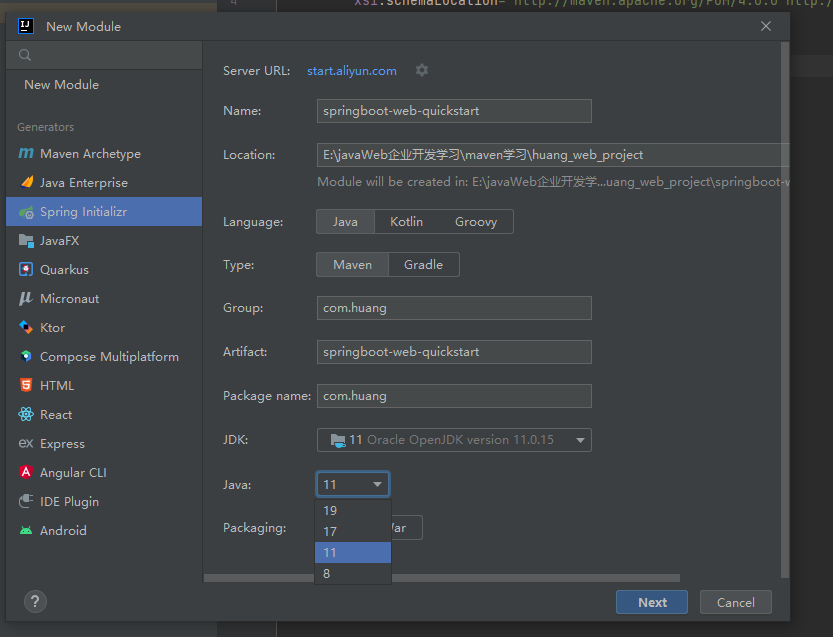The image size is (833, 637).
Task: Click the Compose Multiplatform icon
Action: click(26, 356)
